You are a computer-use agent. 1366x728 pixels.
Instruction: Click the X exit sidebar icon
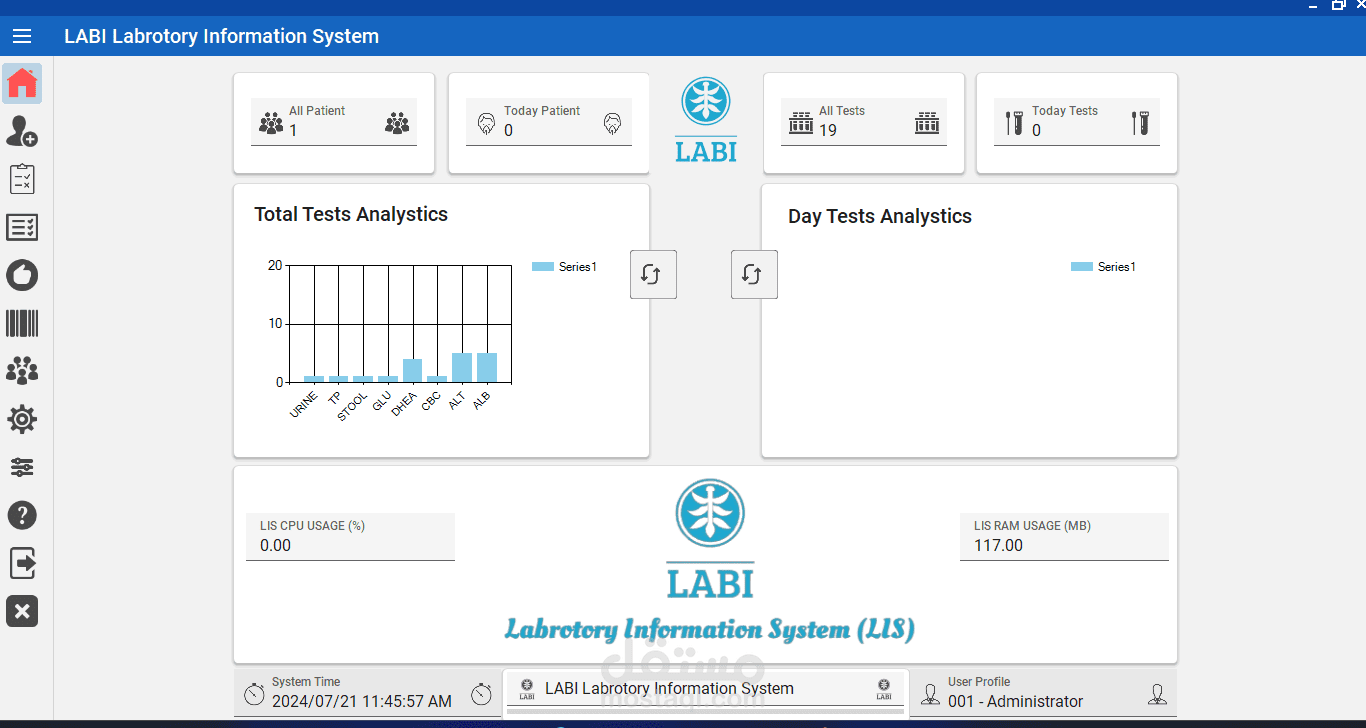point(22,611)
